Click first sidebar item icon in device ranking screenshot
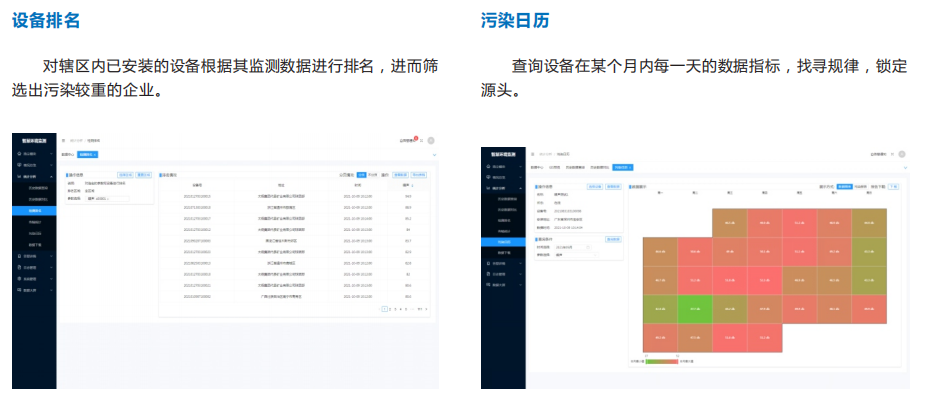The width and height of the screenshot is (938, 400). (x=18, y=154)
